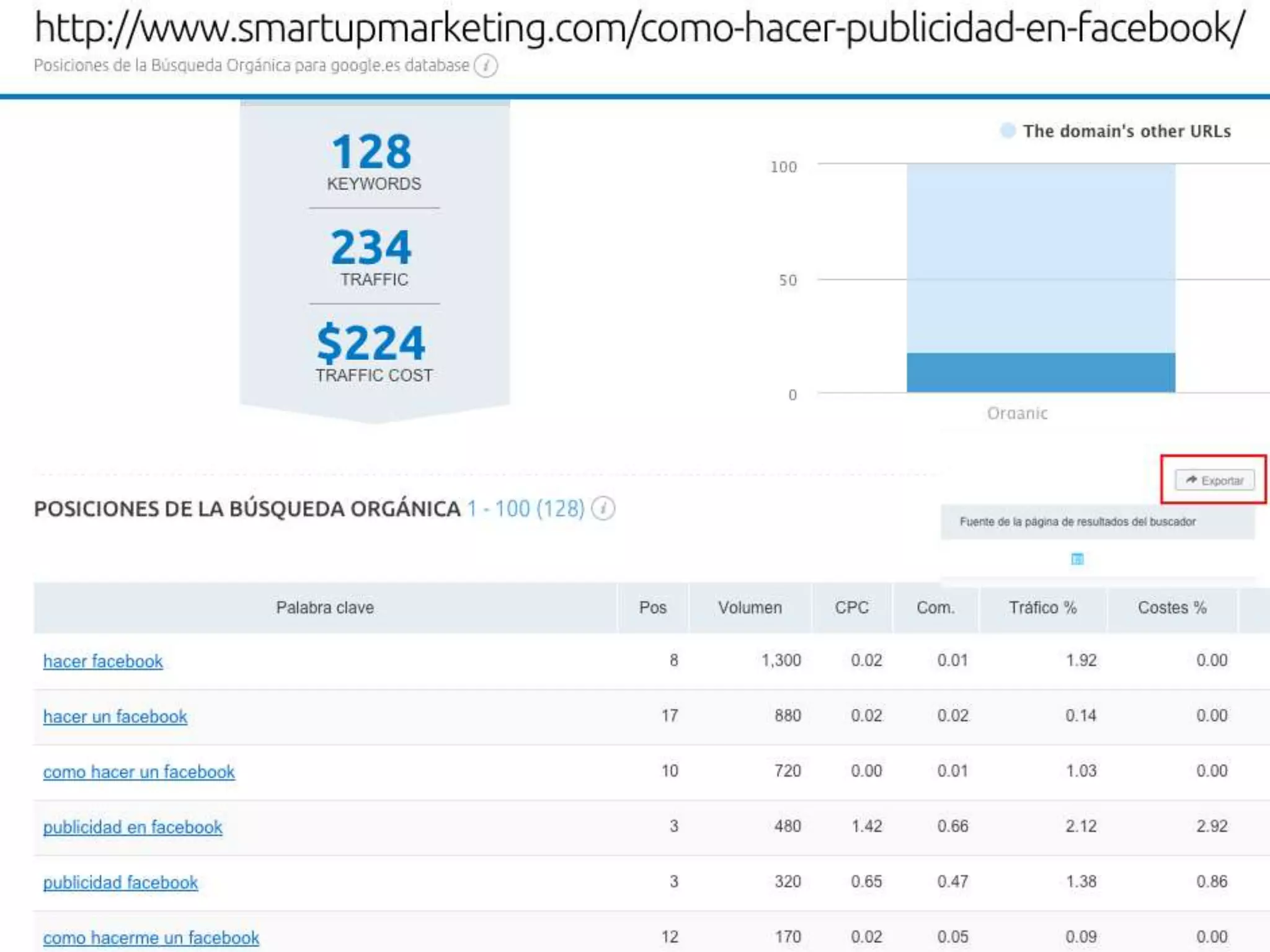
Task: Click 'Fuente de la página de resultados' label
Action: (x=1078, y=522)
